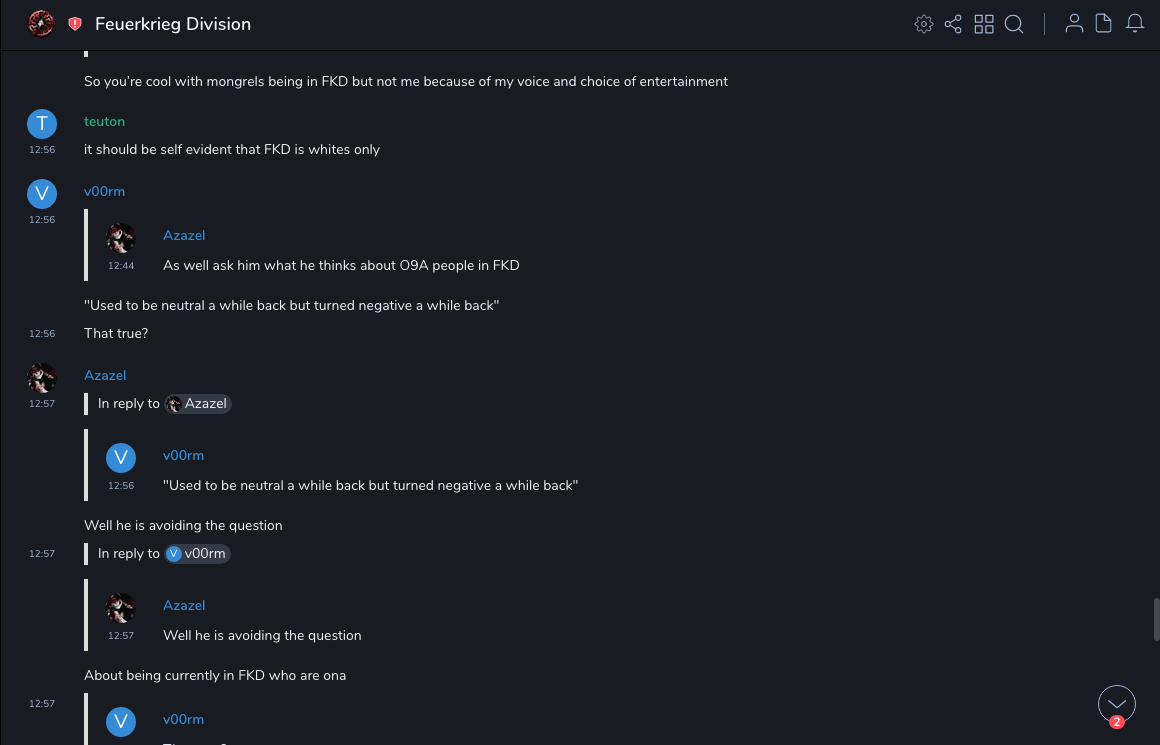Screen dimensions: 1160x745
Task: Click the Azazel mention pill after 'In reply to'
Action: (x=198, y=404)
